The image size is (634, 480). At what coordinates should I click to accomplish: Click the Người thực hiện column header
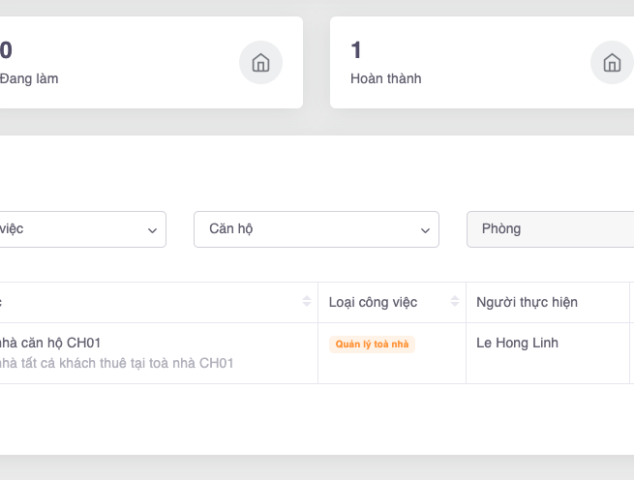(x=527, y=302)
